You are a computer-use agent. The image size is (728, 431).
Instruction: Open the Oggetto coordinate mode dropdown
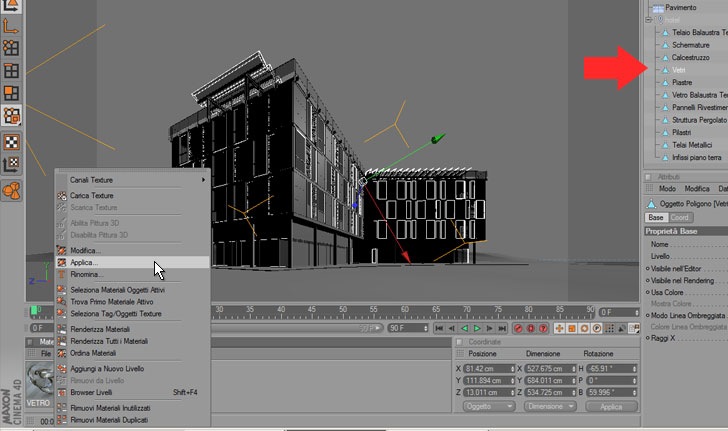489,406
